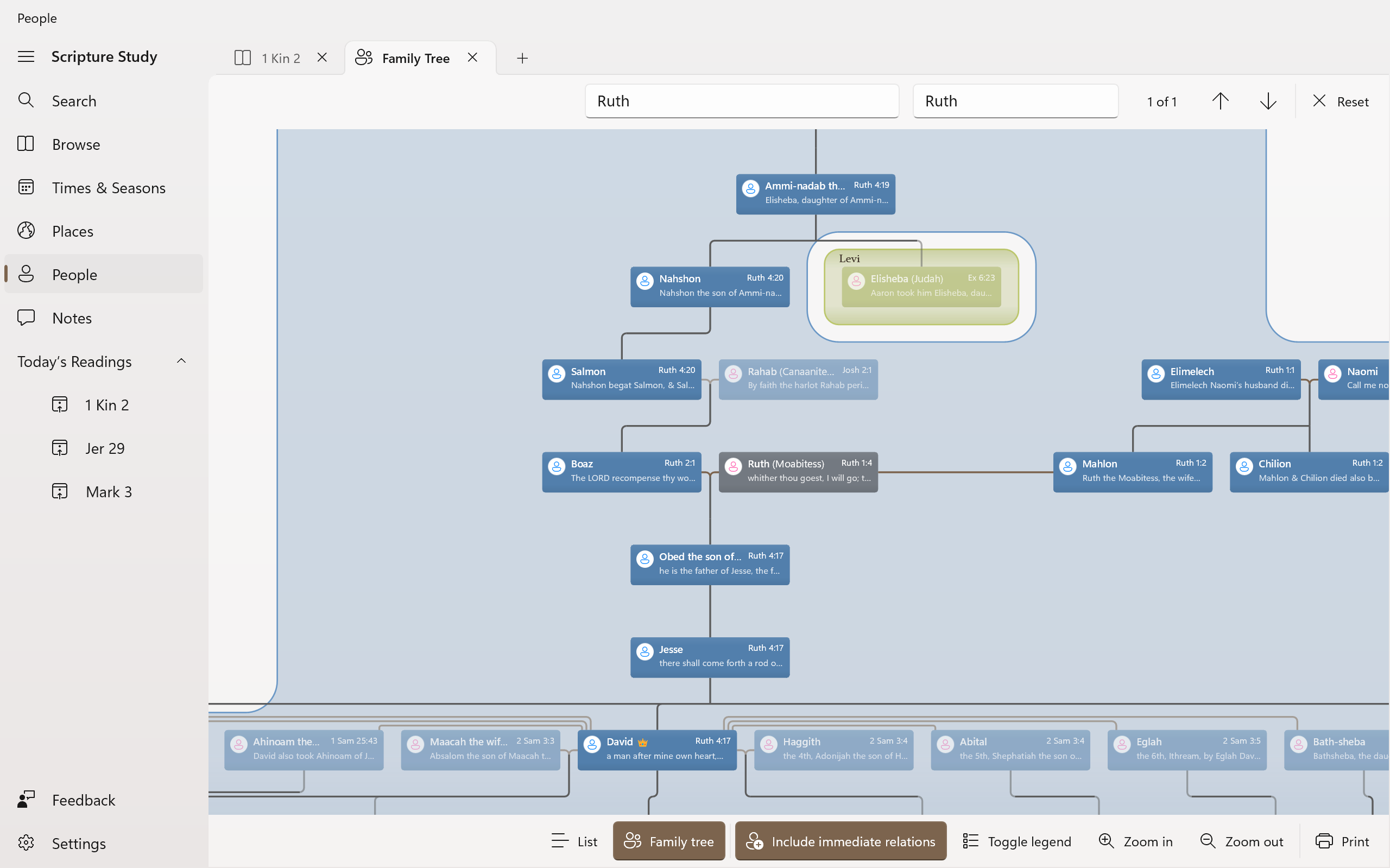This screenshot has width=1390, height=868.
Task: Click the Ex 6:23 reference on Elisheba
Action: point(981,278)
